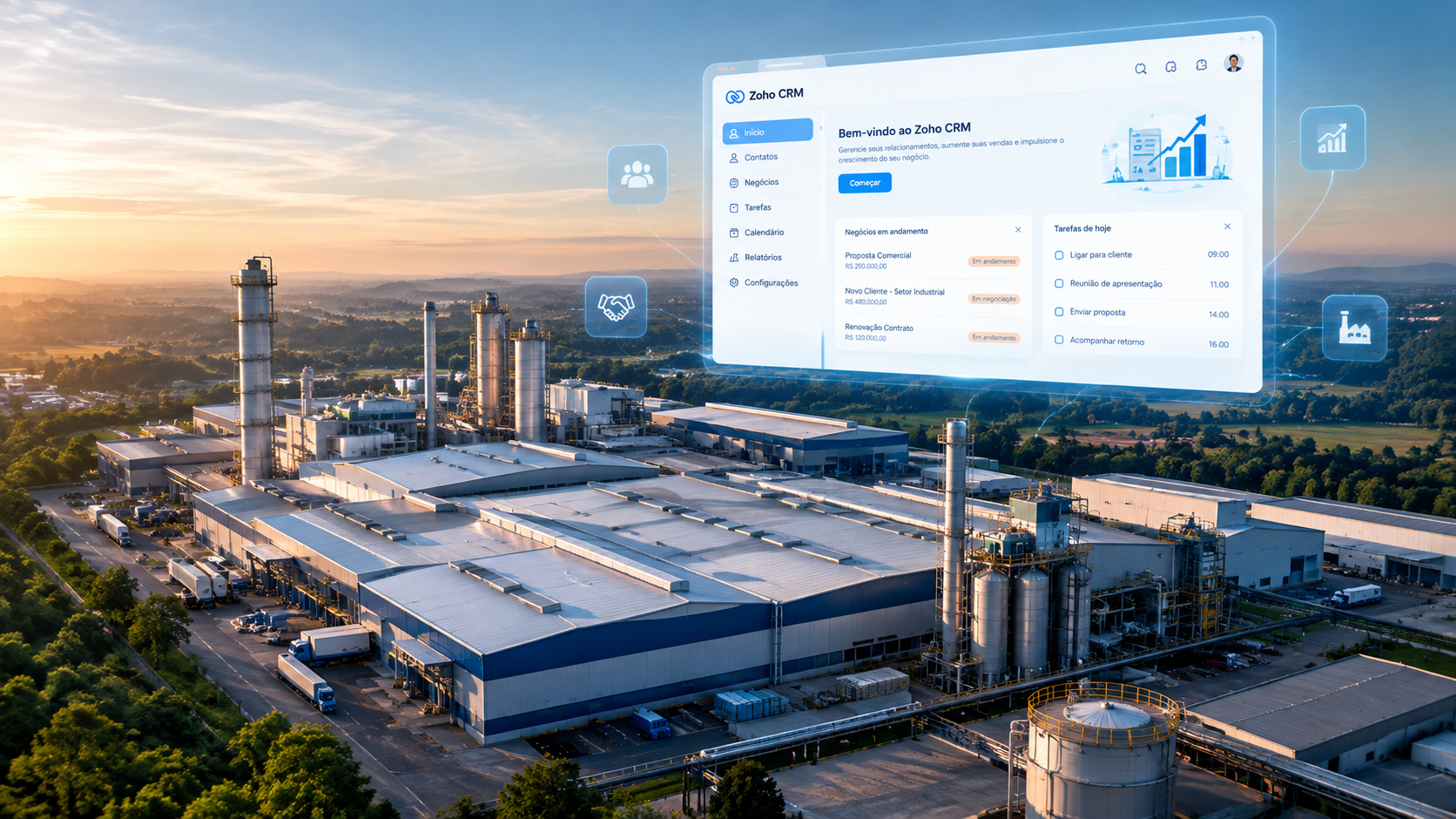Open the user profile avatar
Screen dimensions: 1456x819
point(1233,63)
